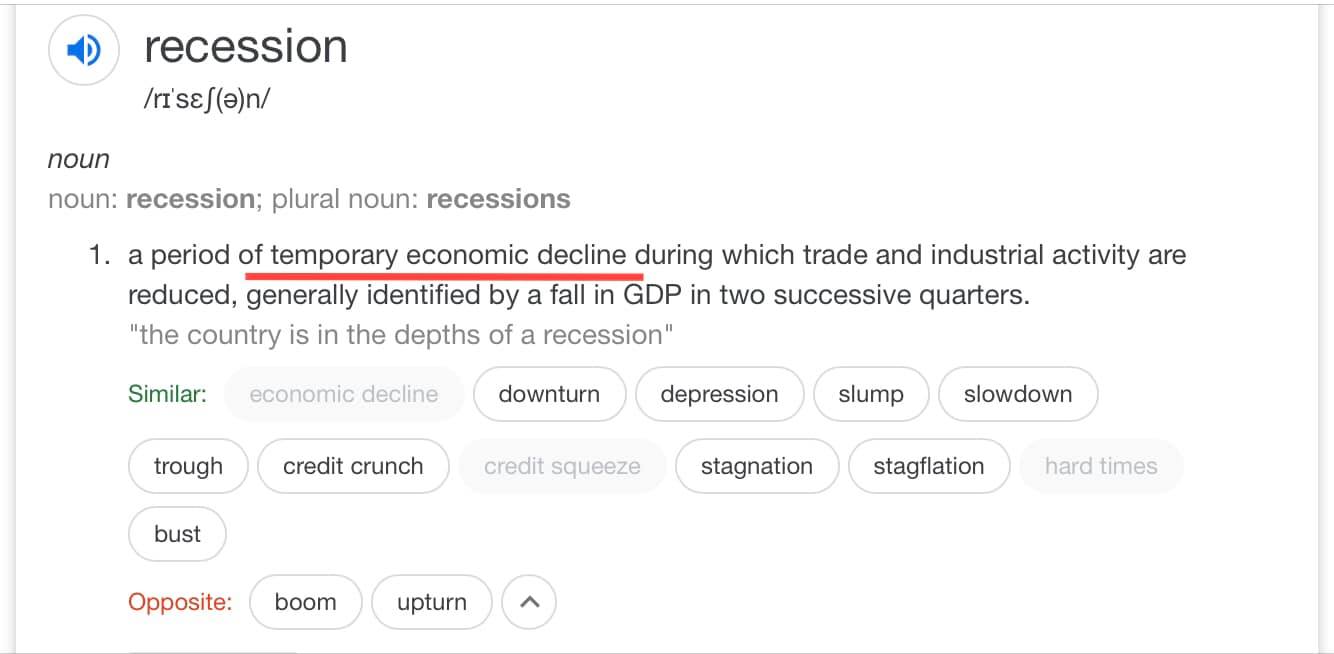Collapse the synonyms list using the up chevron
This screenshot has width=1334, height=654.
(x=529, y=602)
